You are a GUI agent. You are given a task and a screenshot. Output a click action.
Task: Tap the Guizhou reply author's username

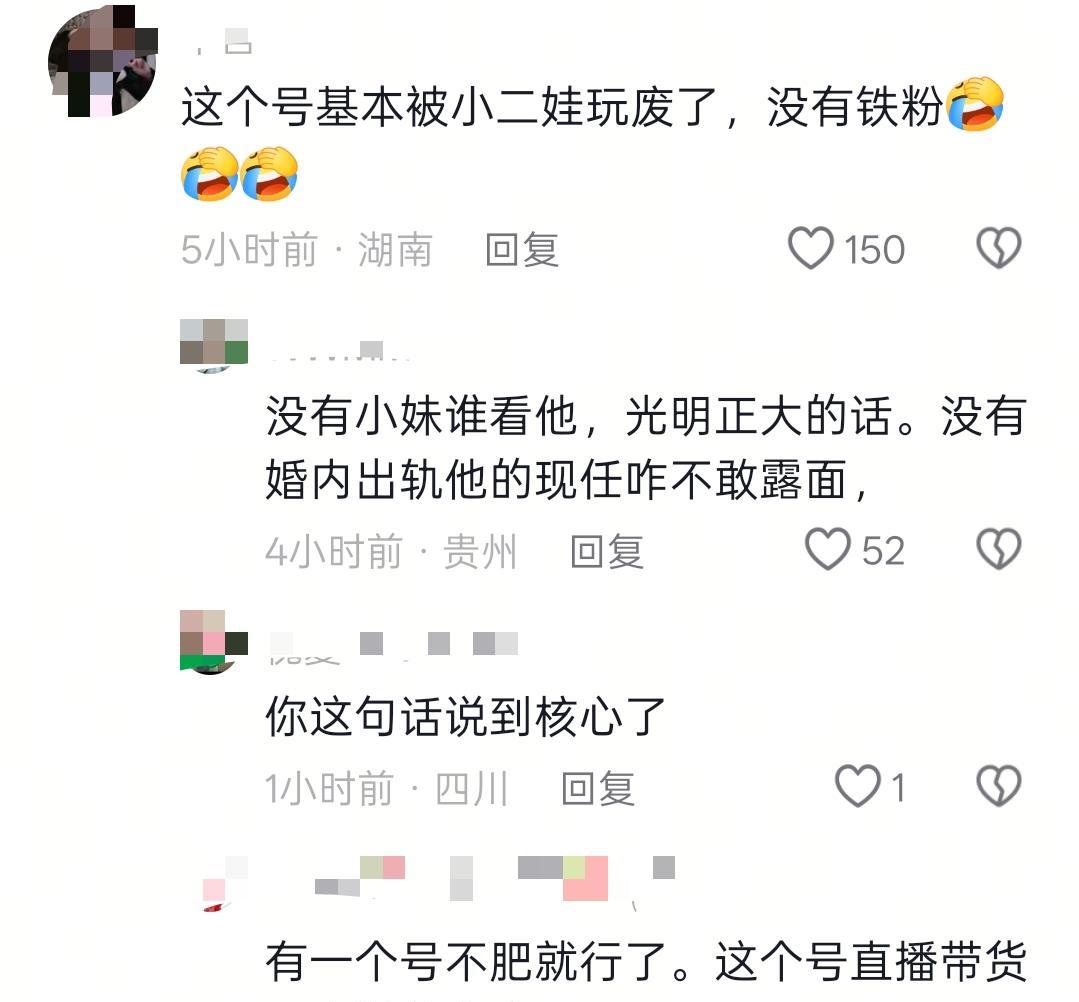340,351
